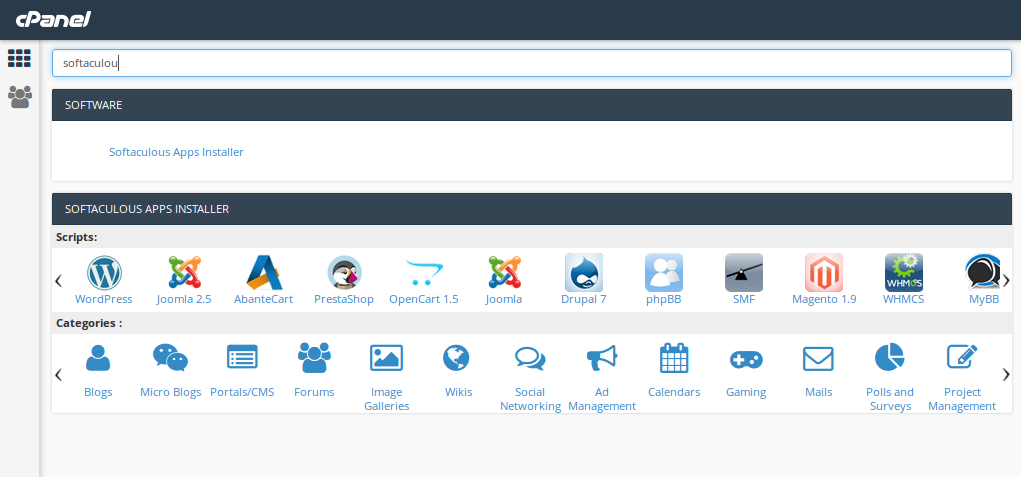This screenshot has height=477, width=1021.
Task: Launch the PrestaShop script
Action: click(343, 273)
